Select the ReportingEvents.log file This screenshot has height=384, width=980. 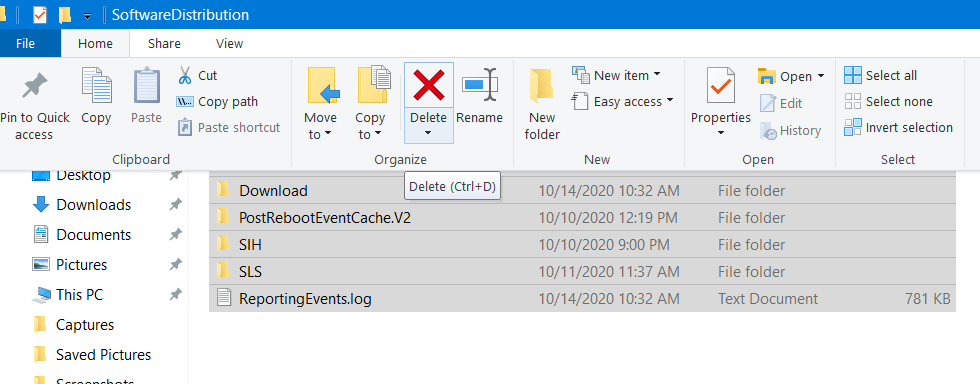(582, 299)
